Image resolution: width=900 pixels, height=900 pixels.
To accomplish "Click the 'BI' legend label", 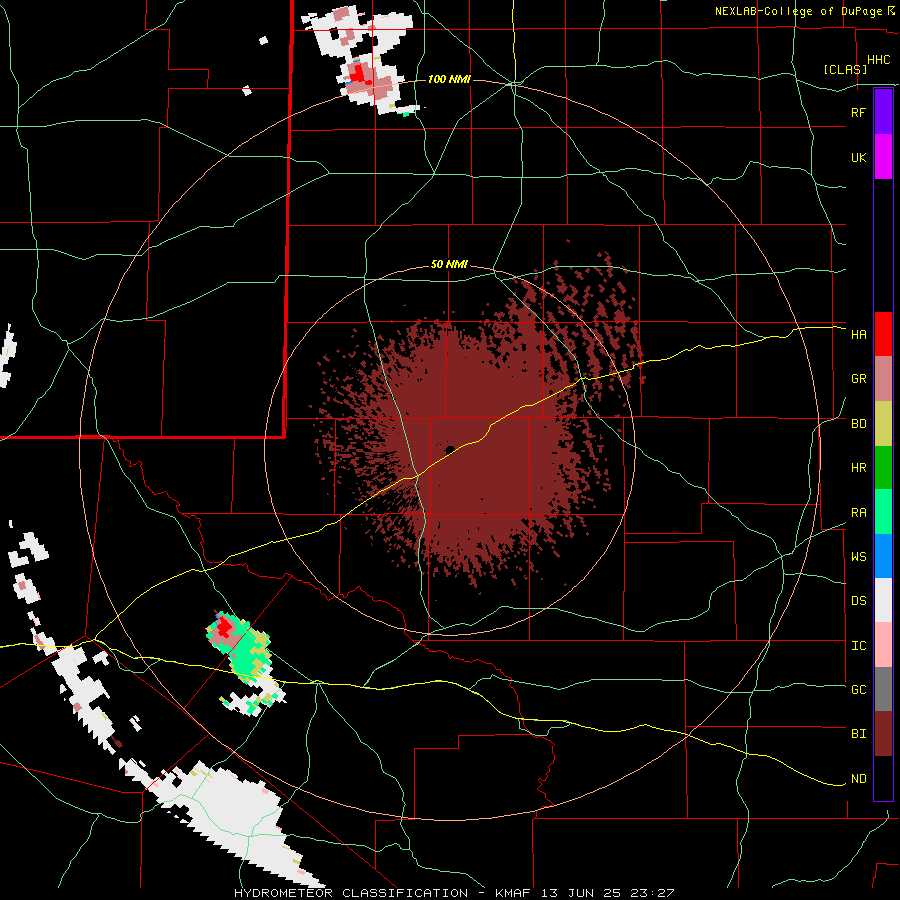I will (858, 734).
